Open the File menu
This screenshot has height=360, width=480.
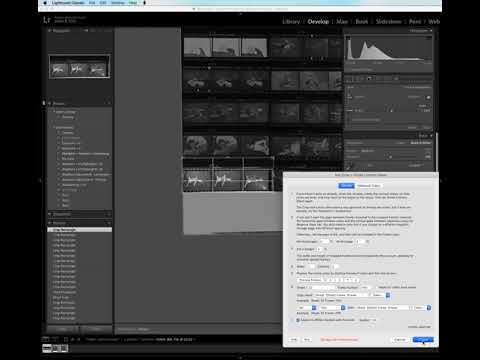click(92, 3)
